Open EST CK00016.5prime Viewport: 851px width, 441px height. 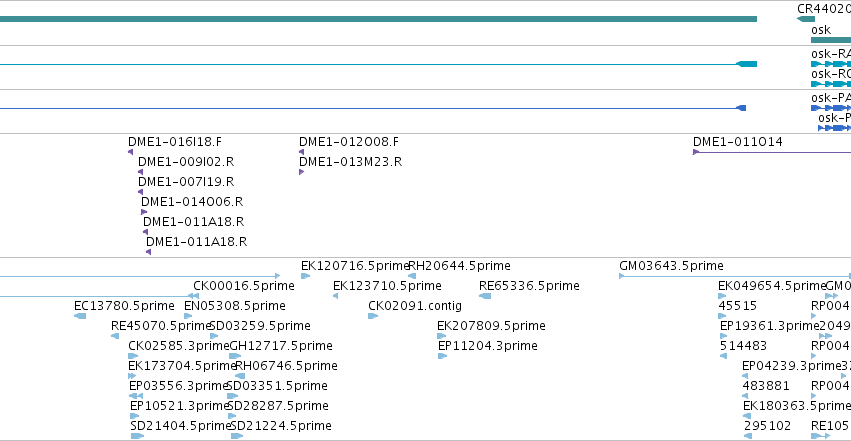(244, 286)
